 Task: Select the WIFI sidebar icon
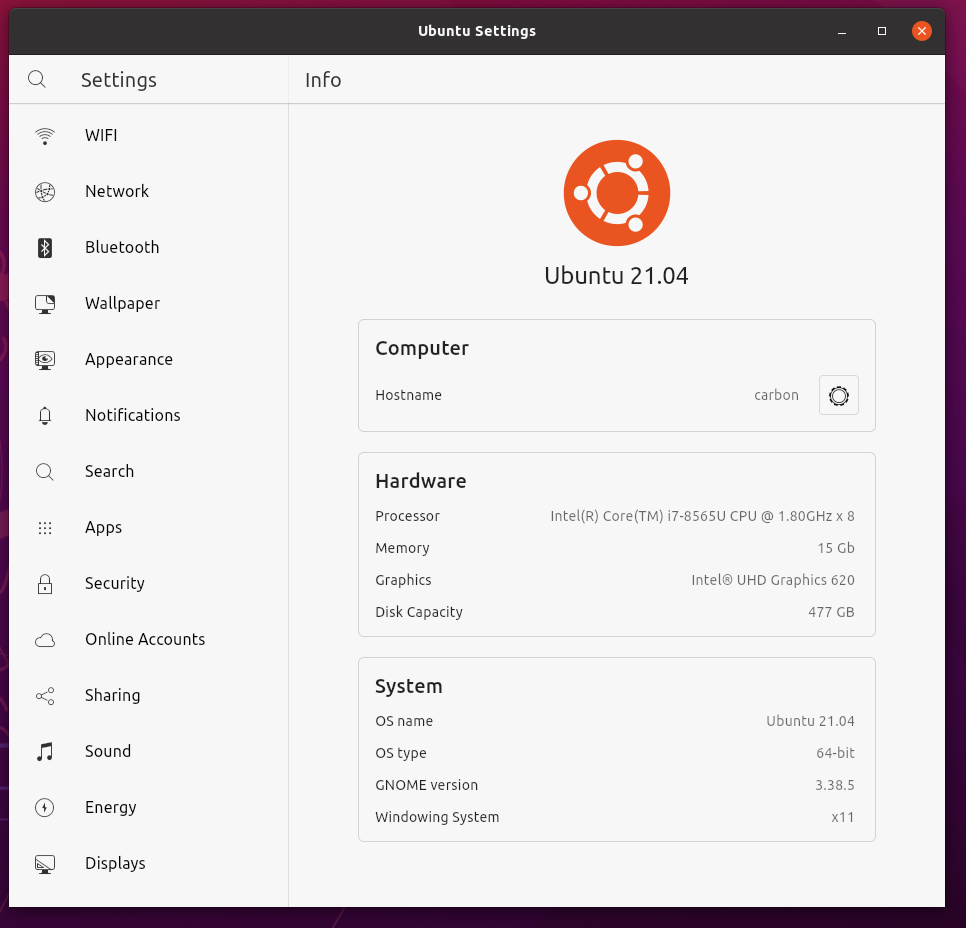(x=44, y=135)
